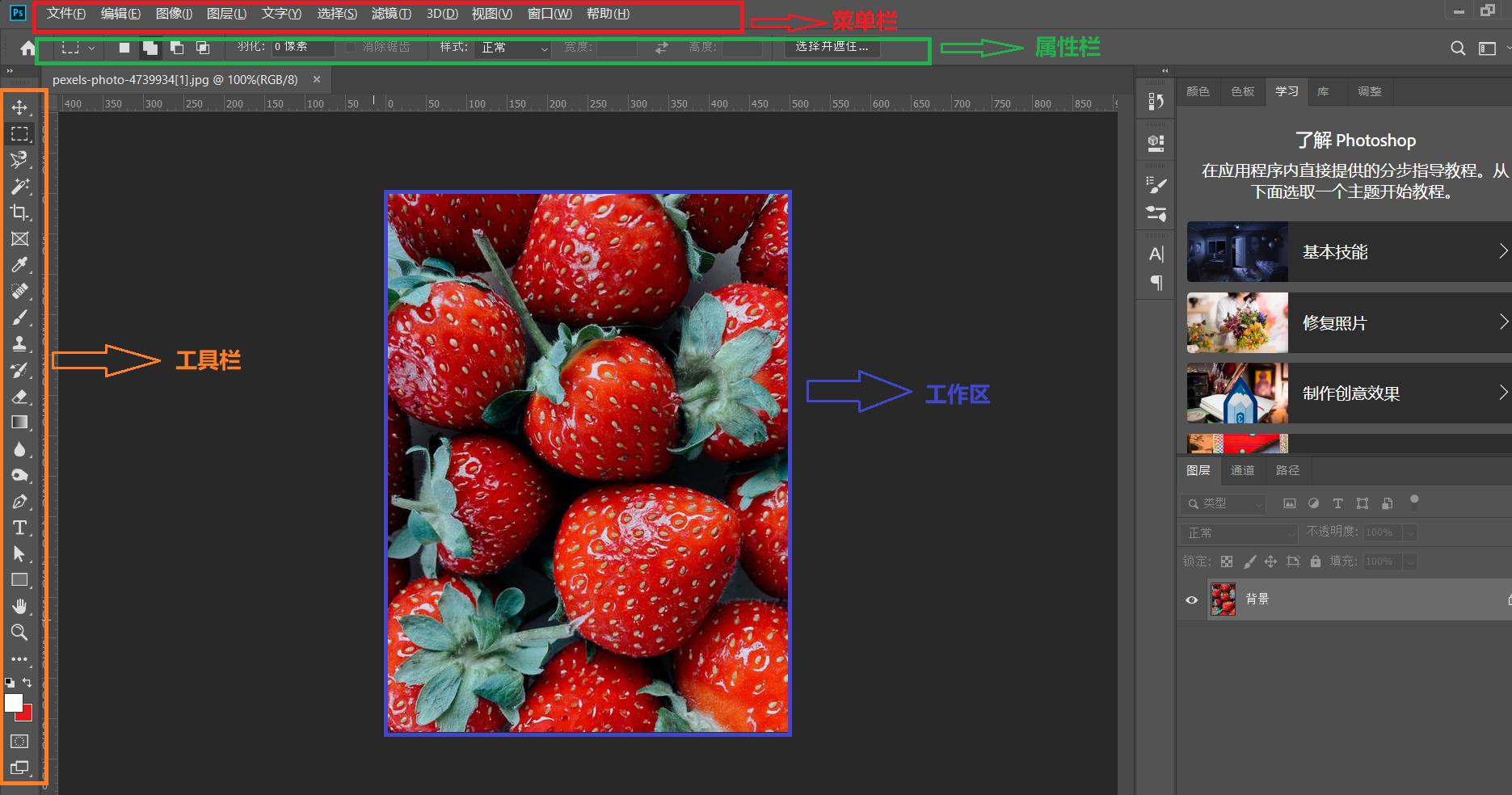This screenshot has height=795, width=1512.
Task: Select the Move tool
Action: pos(19,107)
